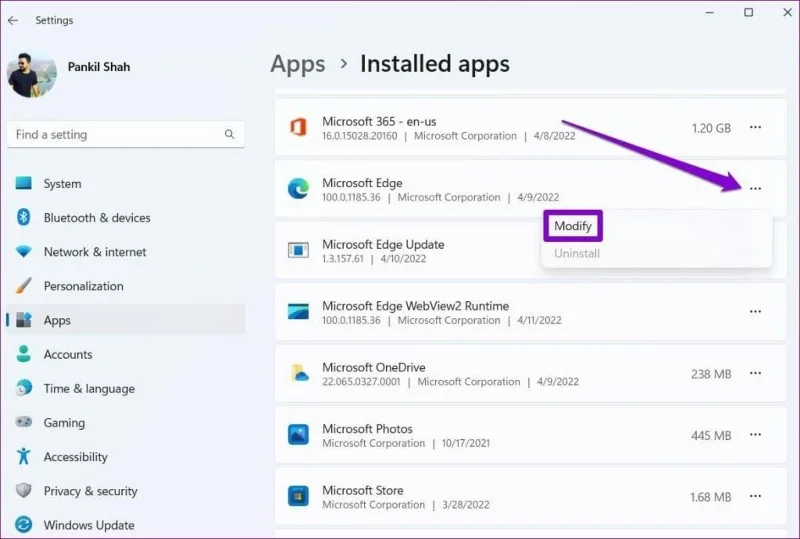Click the Pankil Shah account name
This screenshot has height=539, width=800.
click(99, 67)
